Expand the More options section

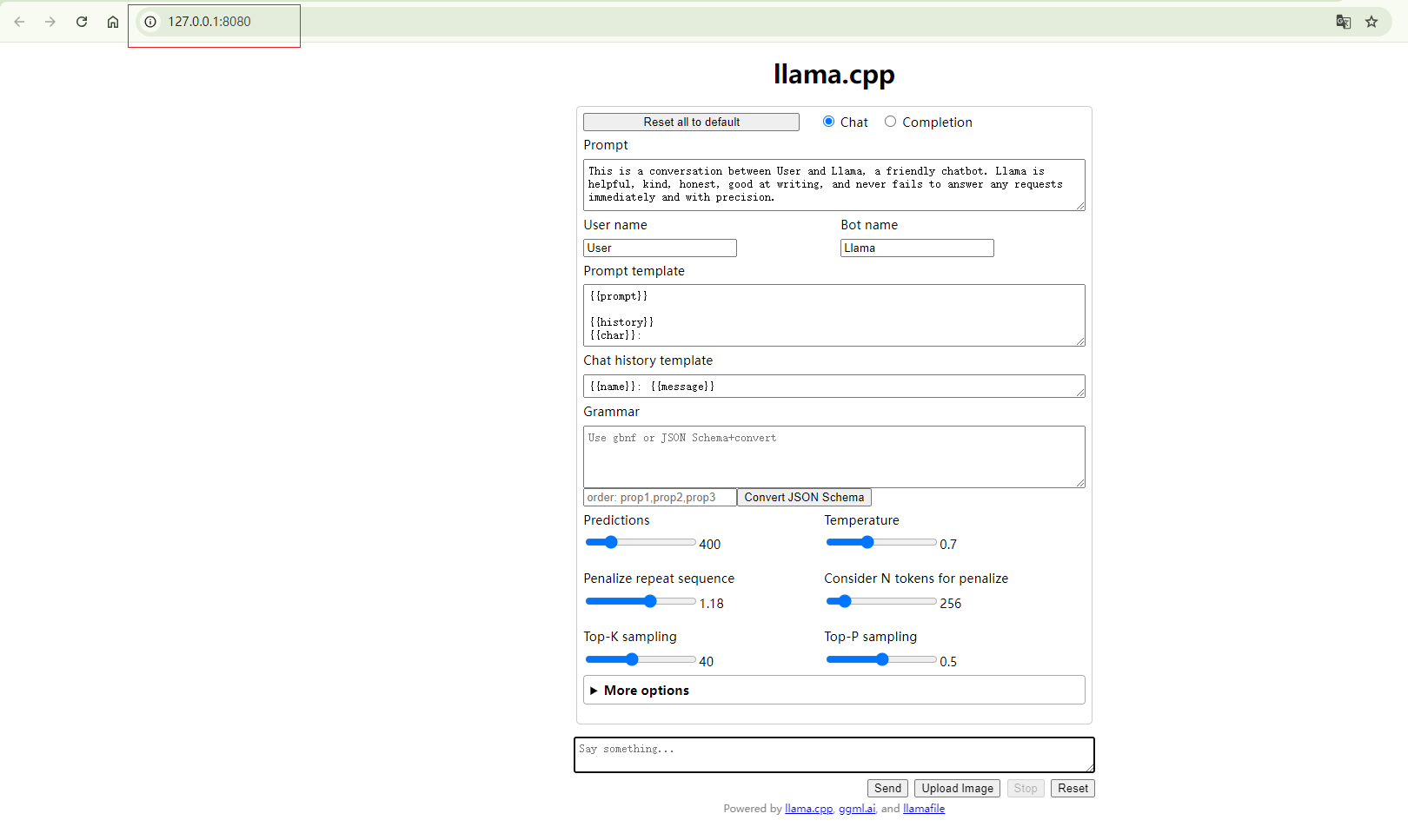pos(834,690)
